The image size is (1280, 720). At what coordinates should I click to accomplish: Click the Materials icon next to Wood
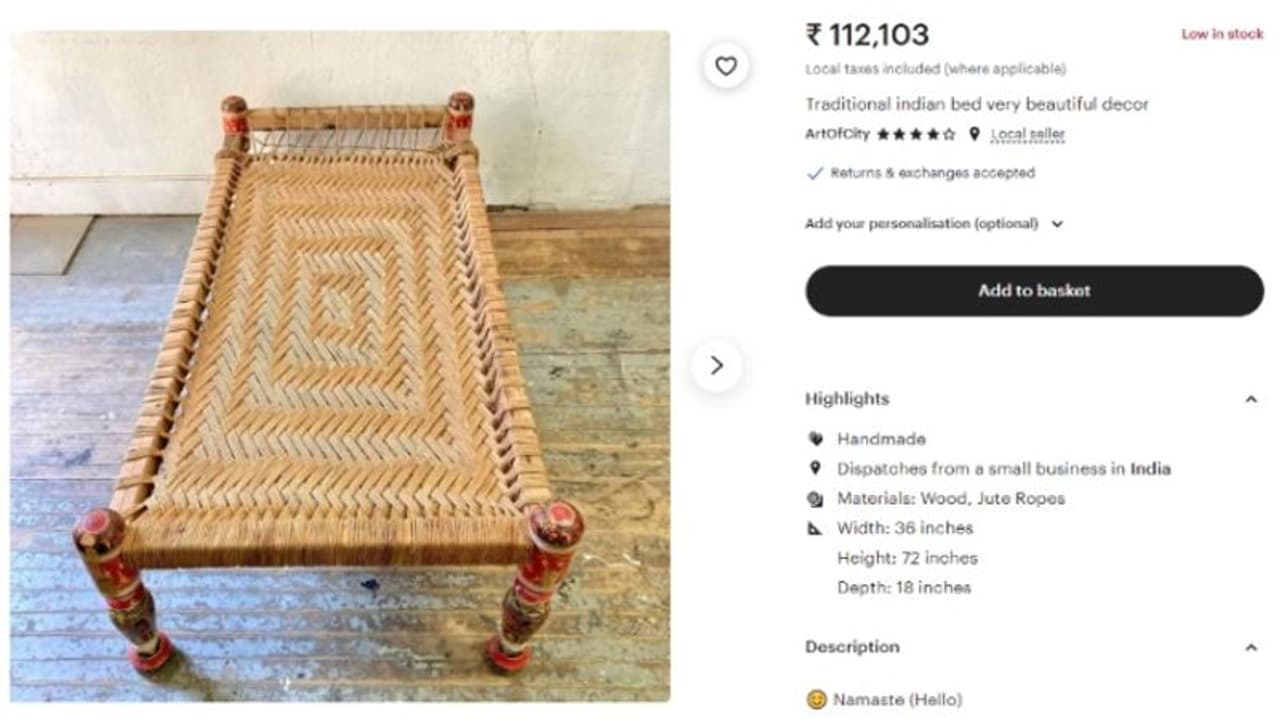click(x=815, y=498)
